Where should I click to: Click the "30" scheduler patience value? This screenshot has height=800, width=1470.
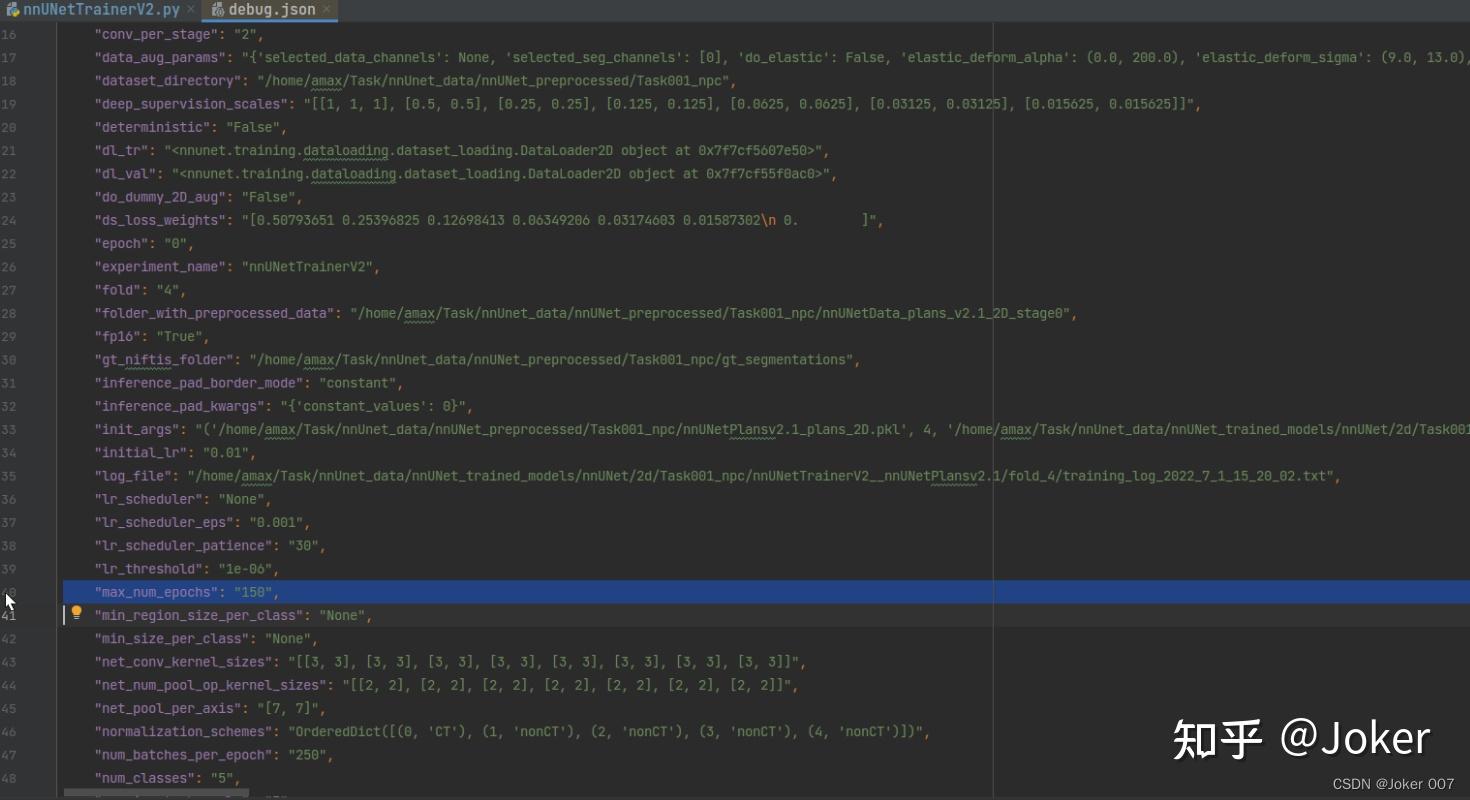305,545
